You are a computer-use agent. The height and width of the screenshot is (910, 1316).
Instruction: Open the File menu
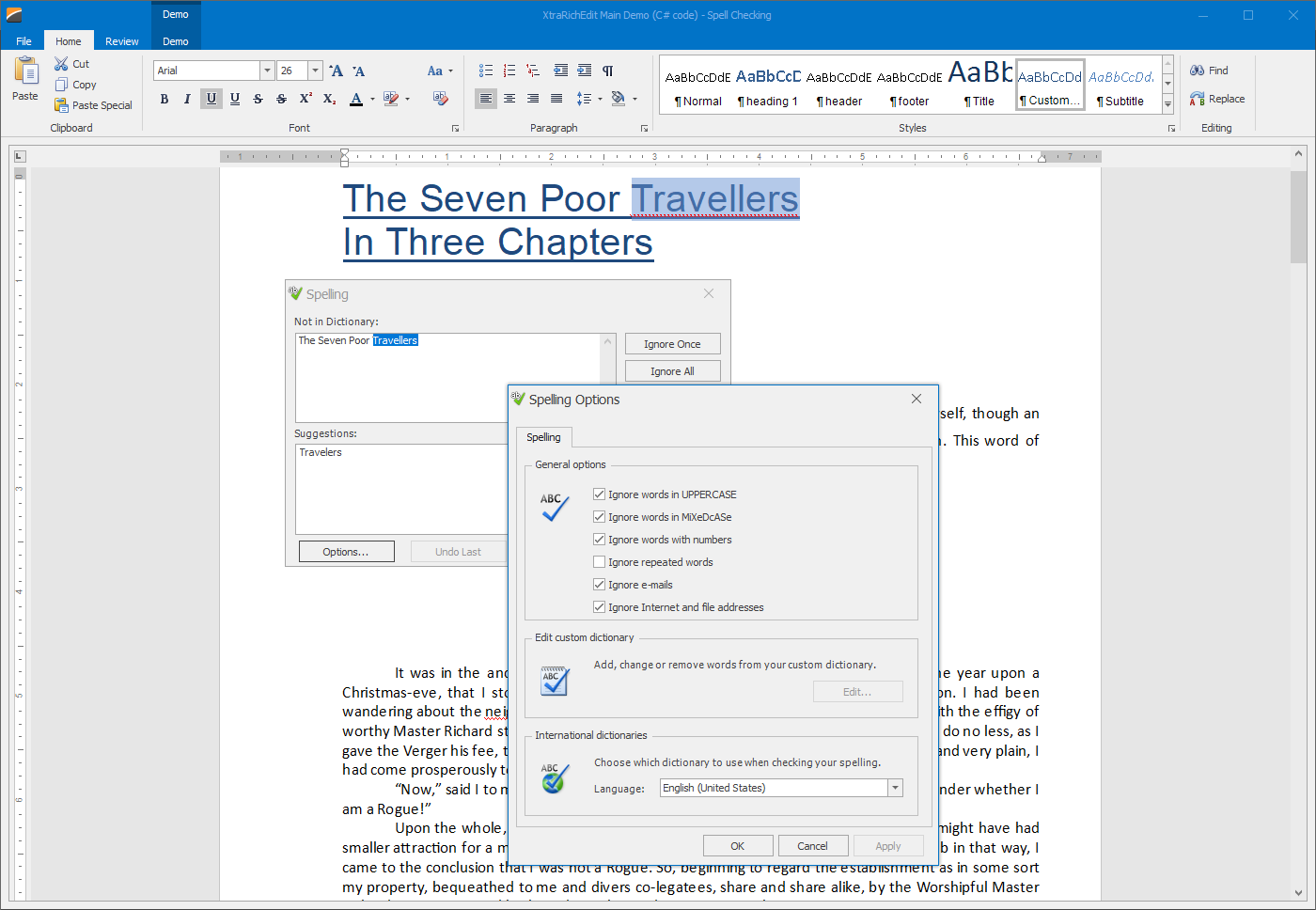23,40
